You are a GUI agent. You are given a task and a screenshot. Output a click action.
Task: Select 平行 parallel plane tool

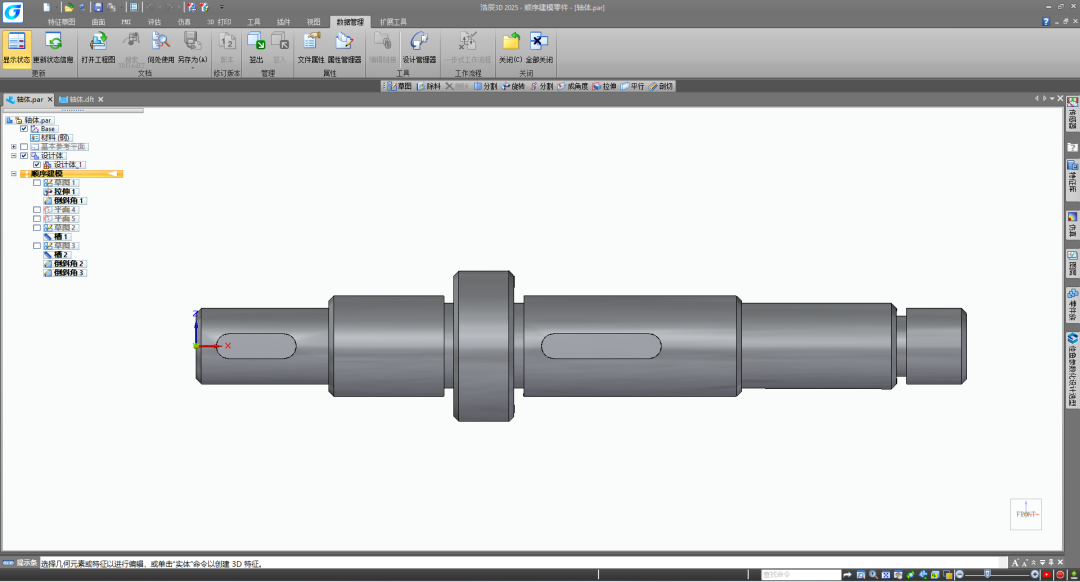tap(632, 86)
